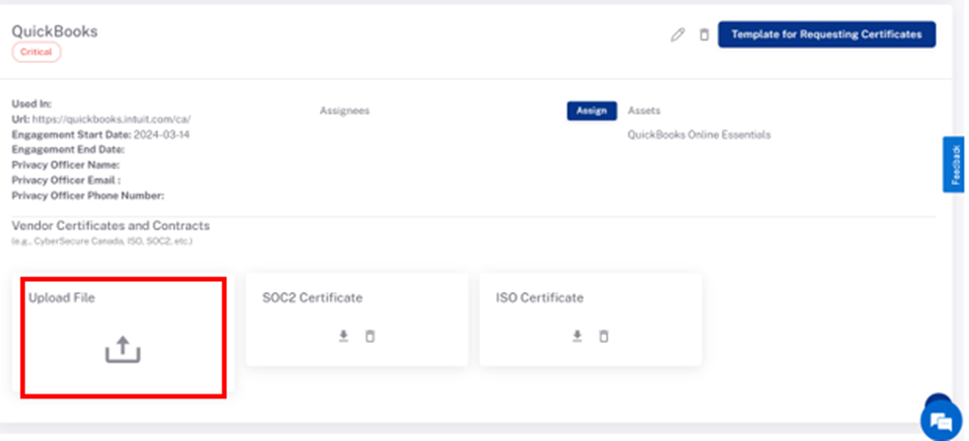This screenshot has width=969, height=441.
Task: Click the QuickBooks vendor heading
Action: click(x=54, y=32)
